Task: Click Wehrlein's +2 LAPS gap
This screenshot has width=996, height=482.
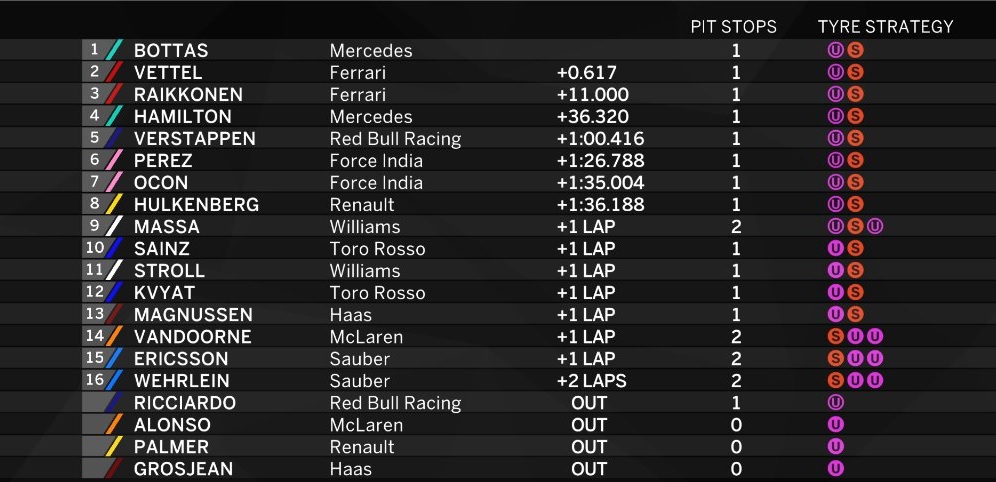Action: [x=587, y=381]
